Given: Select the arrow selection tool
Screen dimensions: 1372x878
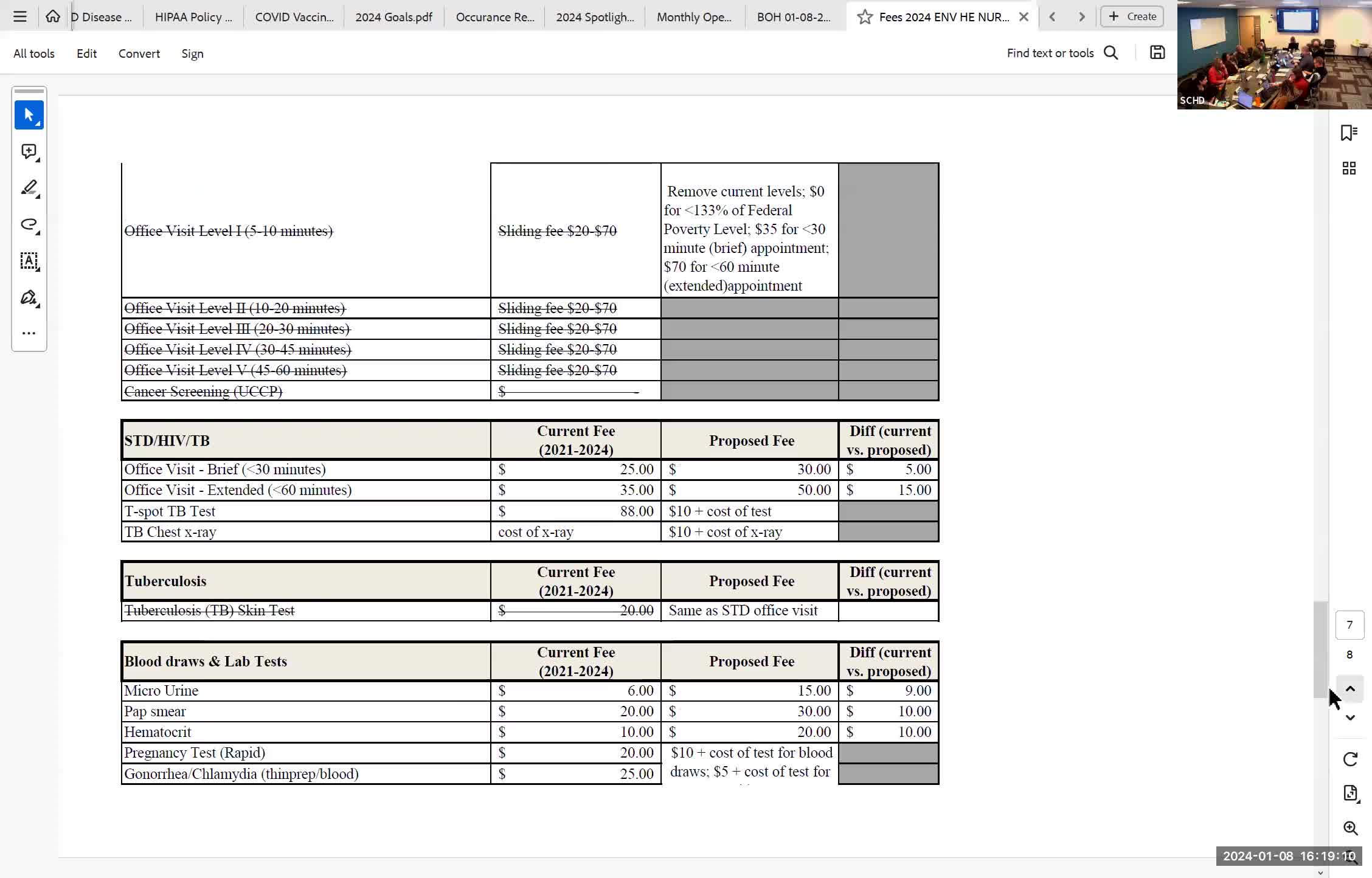Looking at the screenshot, I should 29,115.
